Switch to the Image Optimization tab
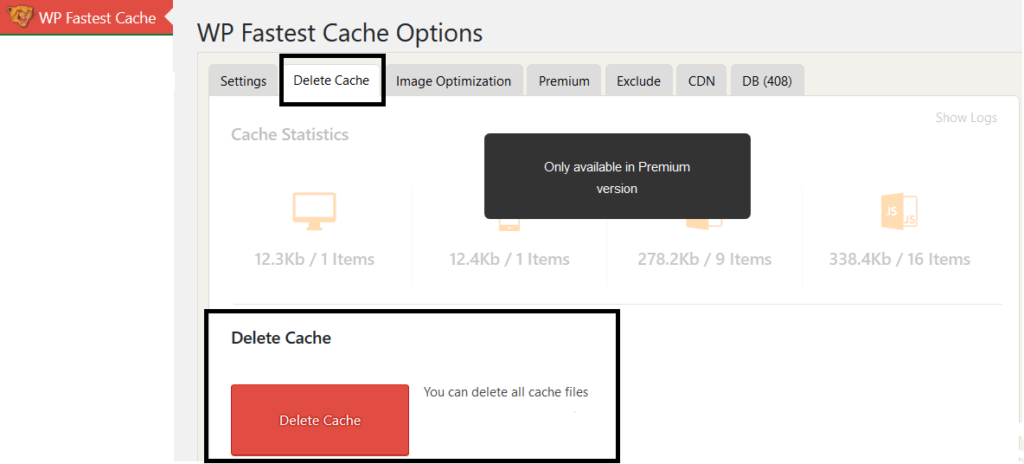This screenshot has width=1024, height=464. [453, 82]
